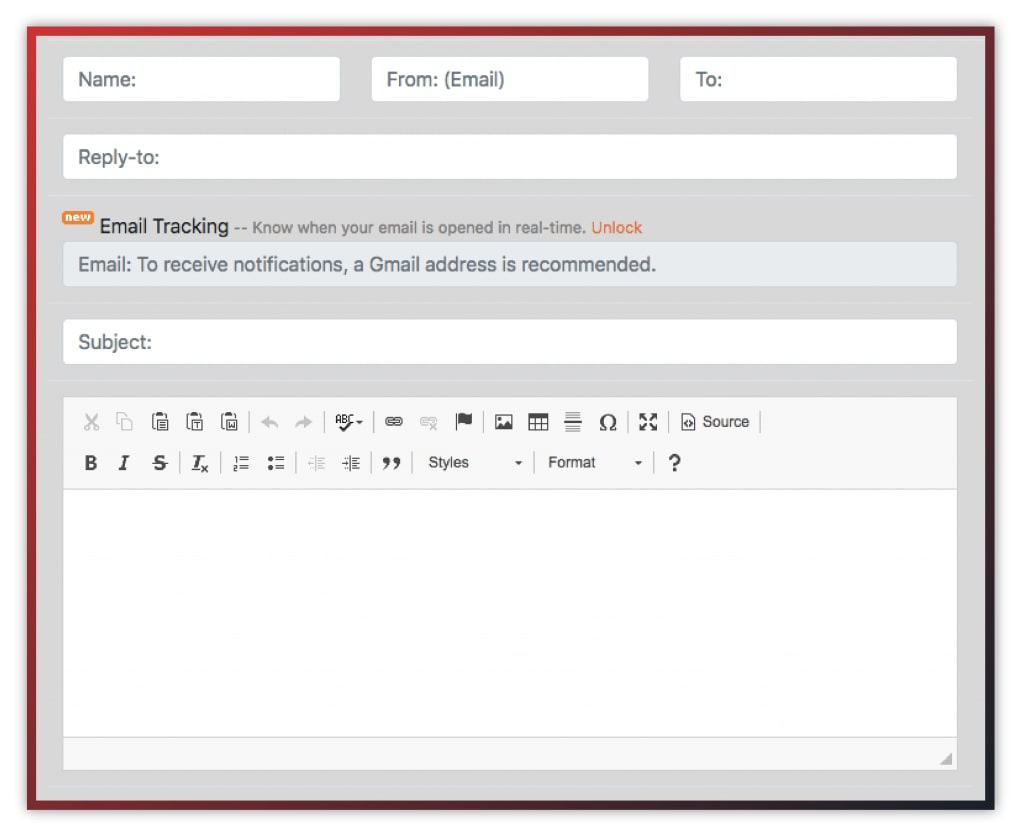Insert a table using the toolbar
Screen dimensions: 1024x834
(538, 421)
